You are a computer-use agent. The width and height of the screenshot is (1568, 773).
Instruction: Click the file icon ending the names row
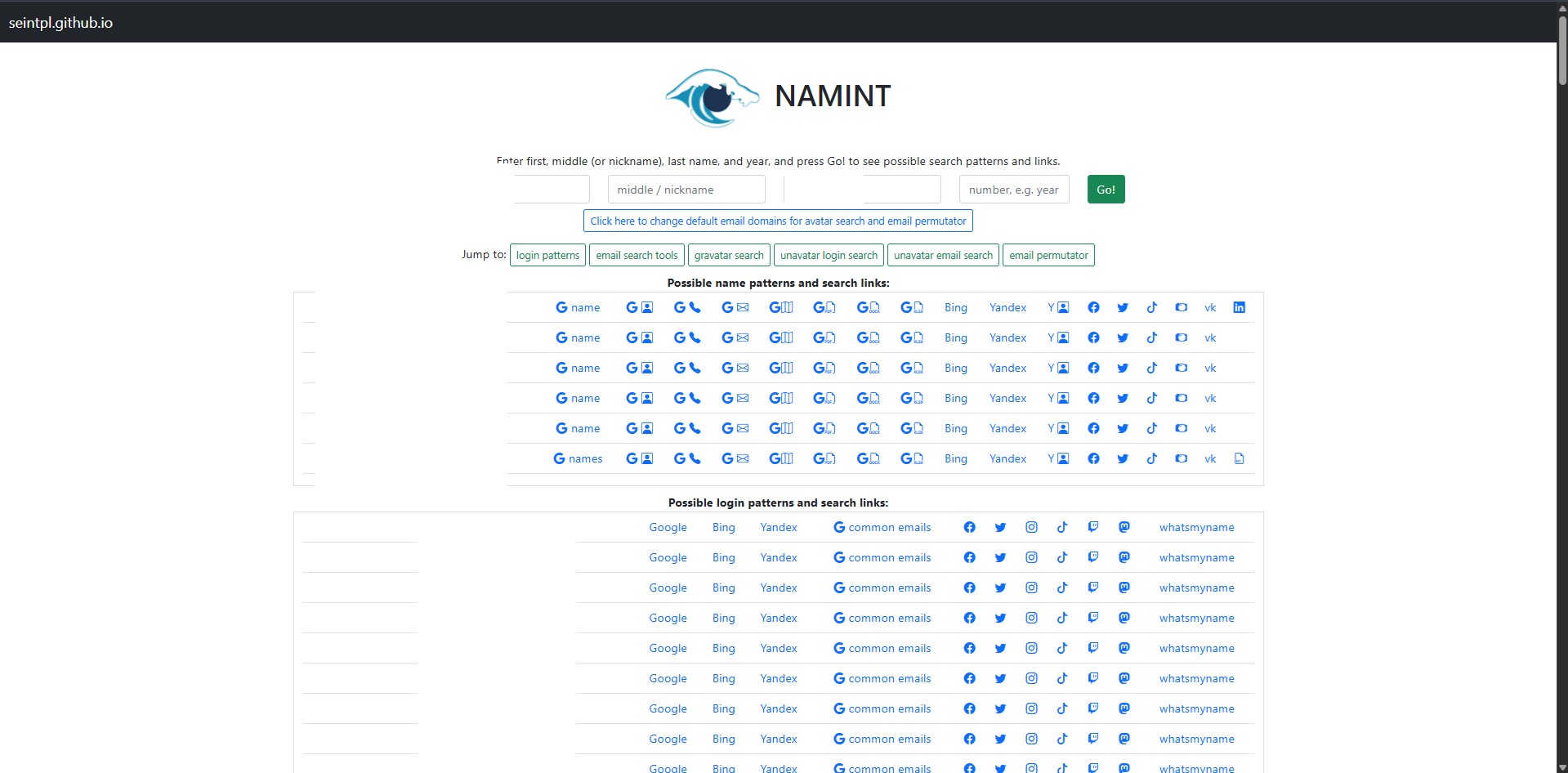click(x=1239, y=458)
